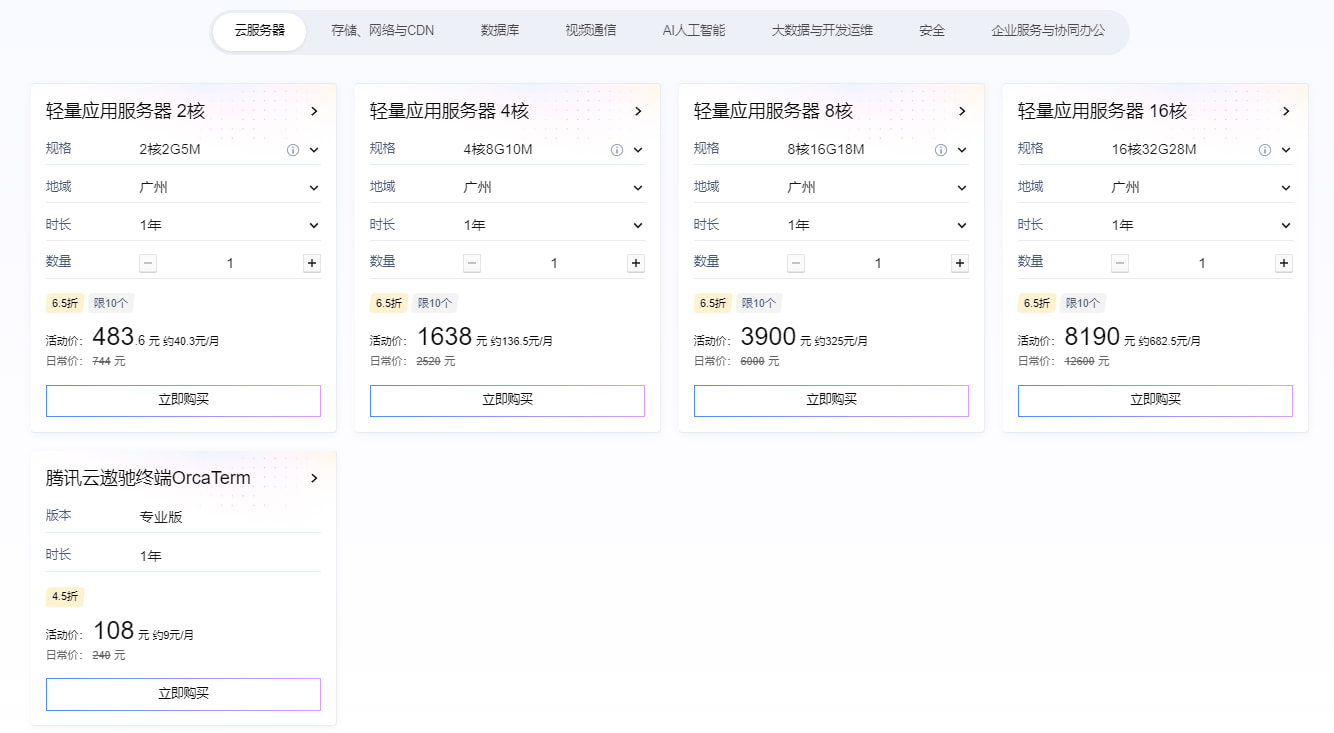
Task: Expand the 2核2G5M spec dropdown
Action: coord(314,150)
